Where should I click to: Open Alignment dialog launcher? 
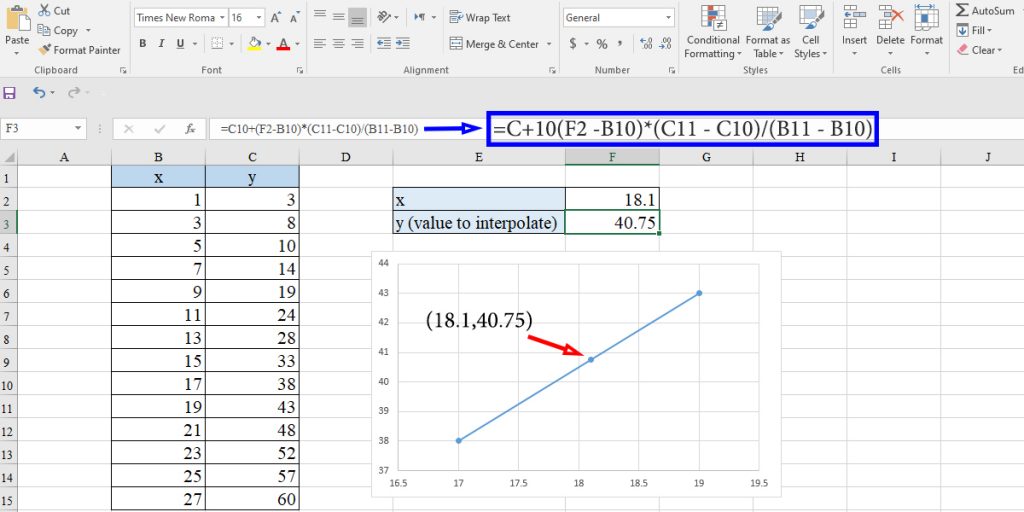(x=552, y=70)
